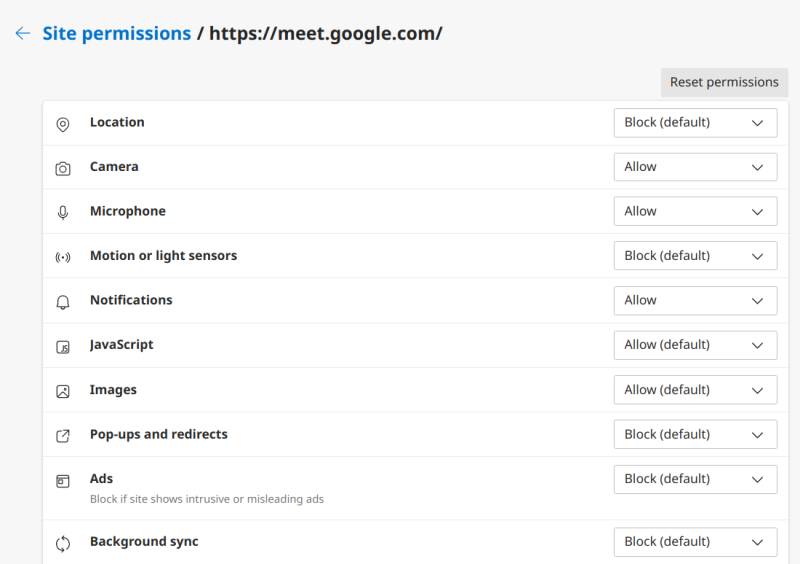Click the Images label
This screenshot has width=800, height=564.
coord(113,390)
